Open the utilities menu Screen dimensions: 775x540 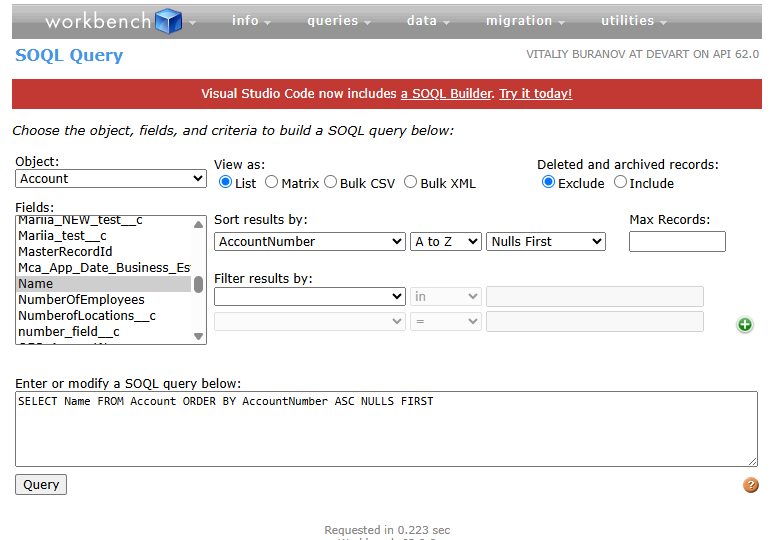(634, 21)
